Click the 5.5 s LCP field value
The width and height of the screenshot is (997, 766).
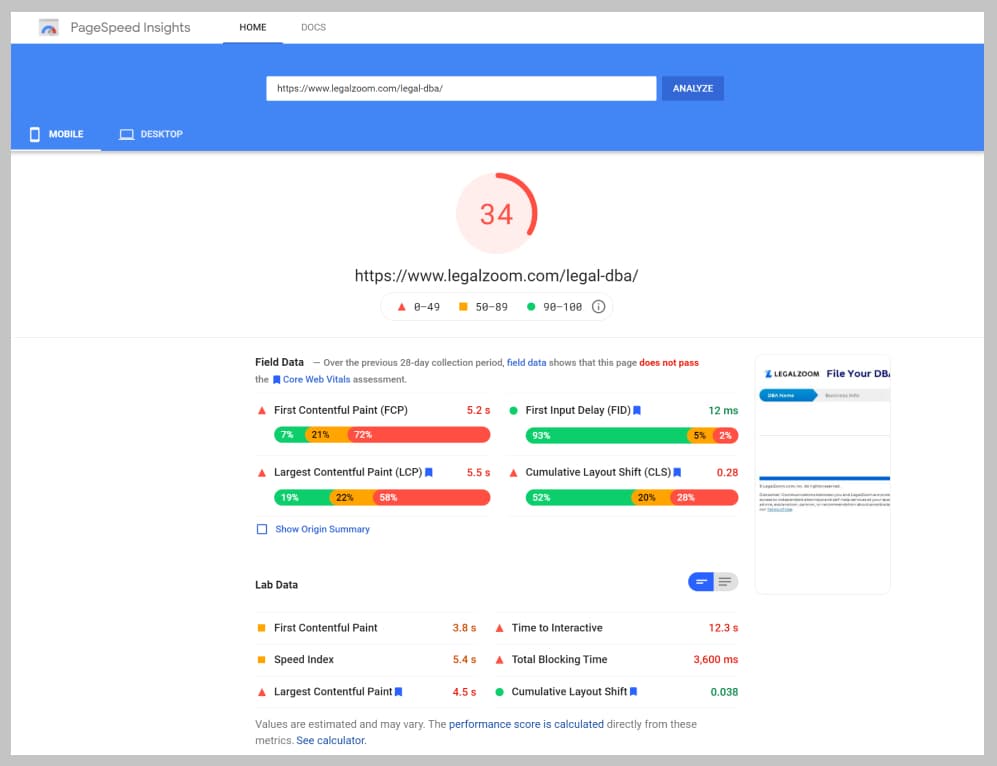coord(478,472)
